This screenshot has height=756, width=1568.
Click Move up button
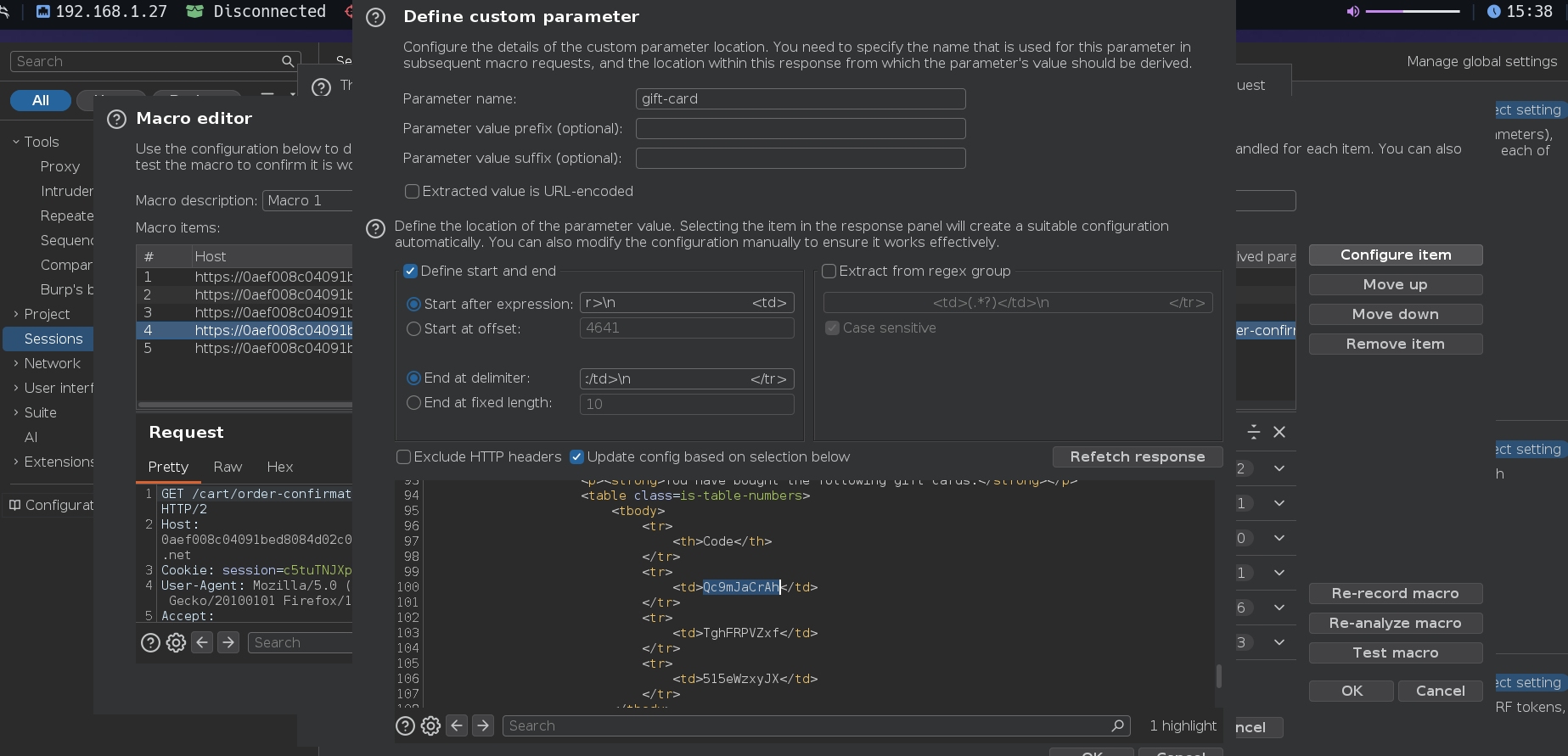pos(1396,285)
